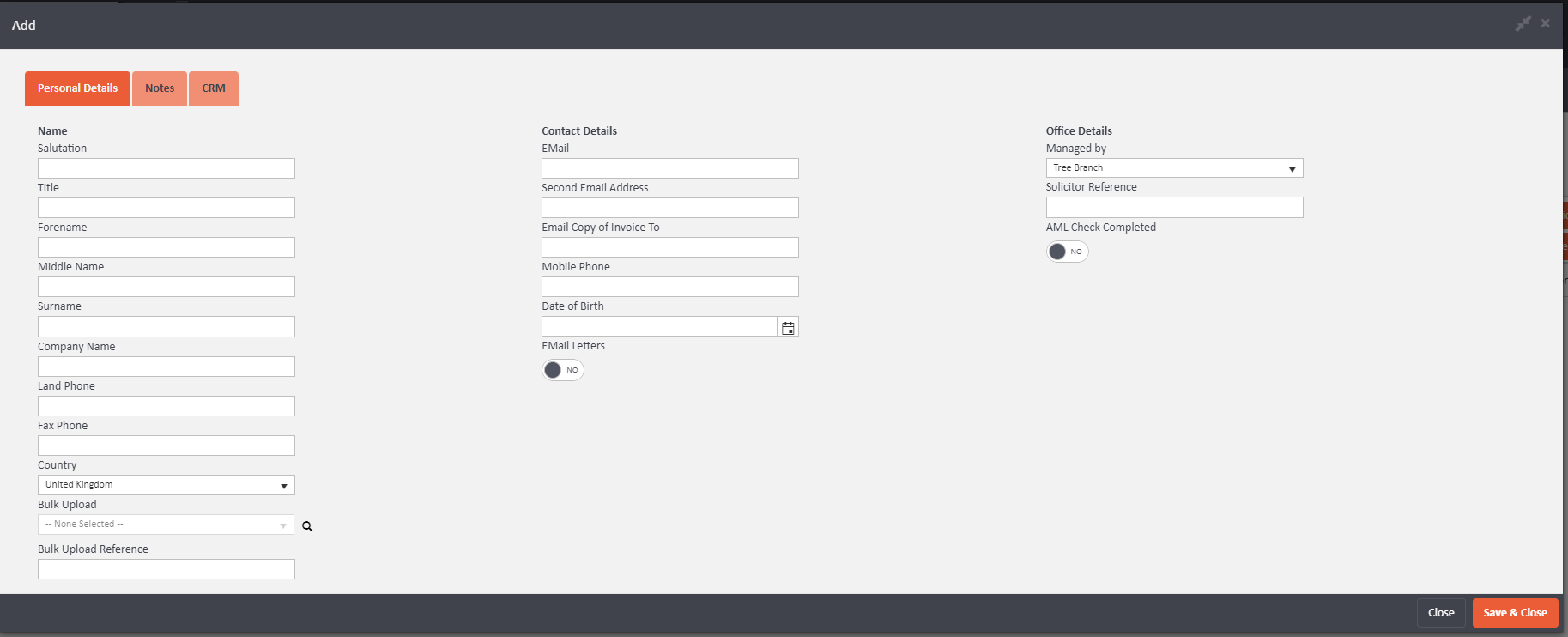Expand the Country dropdown
This screenshot has width=1568, height=637.
166,485
